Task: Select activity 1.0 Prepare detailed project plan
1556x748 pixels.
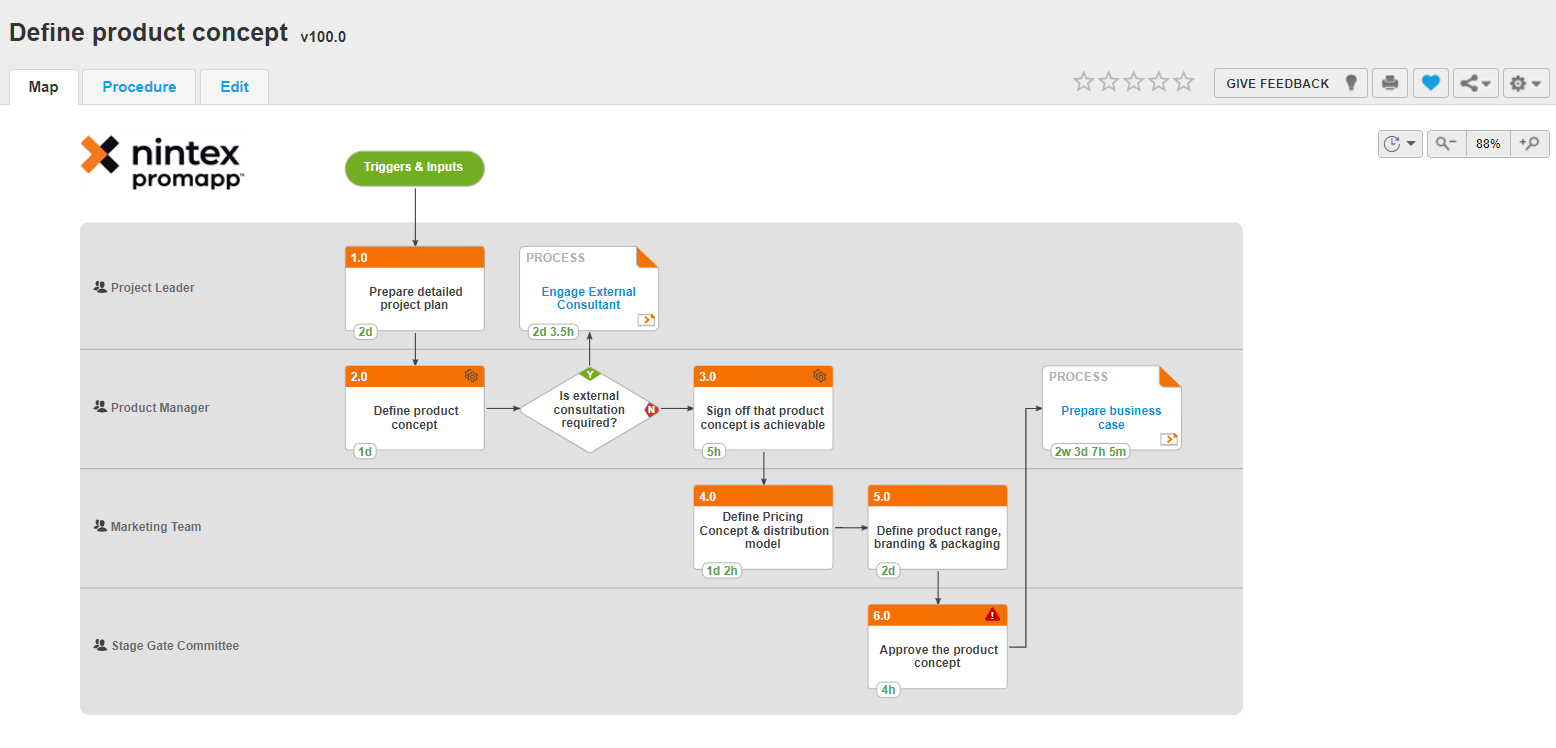Action: point(414,289)
